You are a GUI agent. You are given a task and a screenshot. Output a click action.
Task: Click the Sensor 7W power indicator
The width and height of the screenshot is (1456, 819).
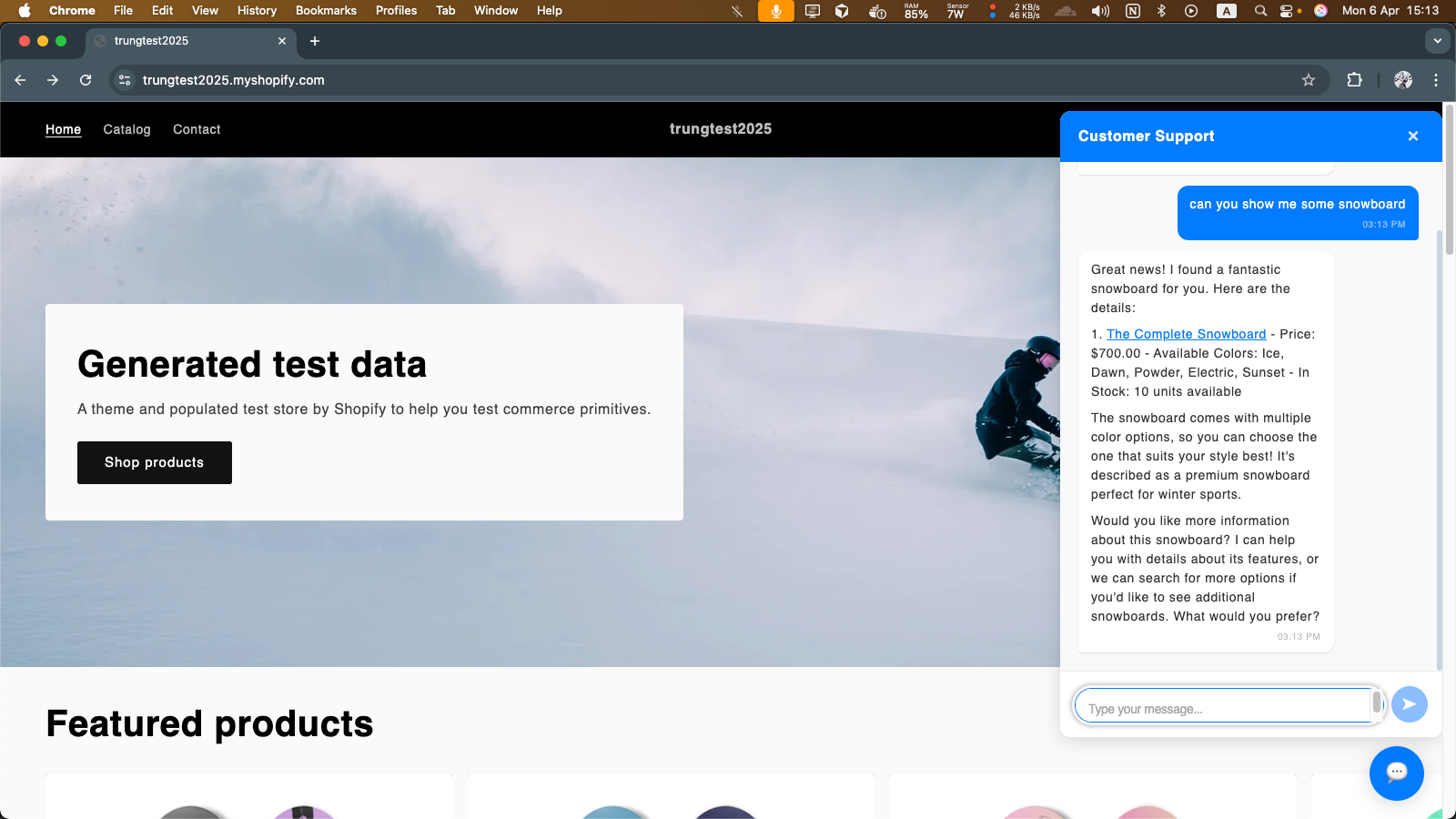pyautogui.click(x=957, y=11)
